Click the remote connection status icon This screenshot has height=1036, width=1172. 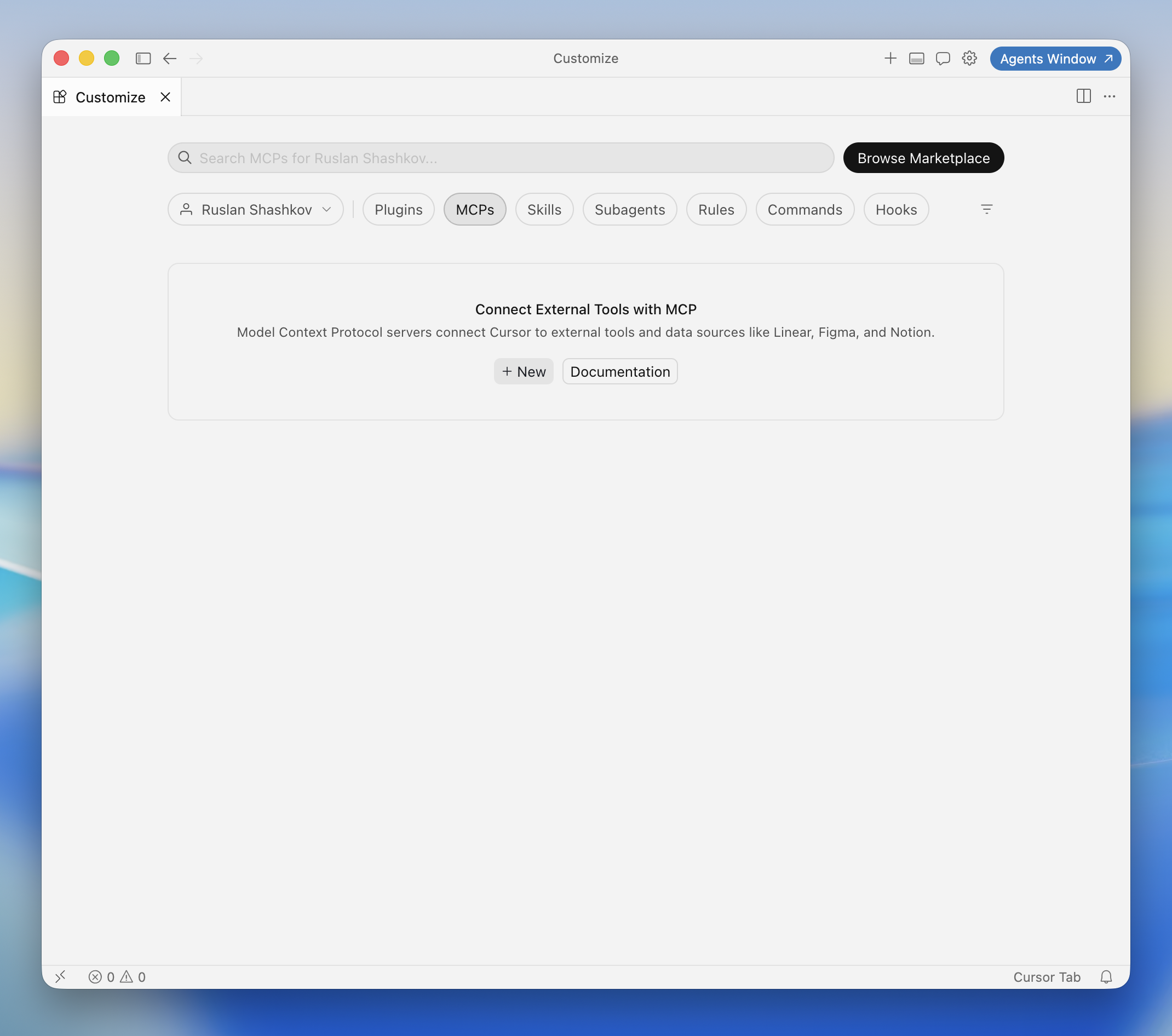(x=61, y=976)
